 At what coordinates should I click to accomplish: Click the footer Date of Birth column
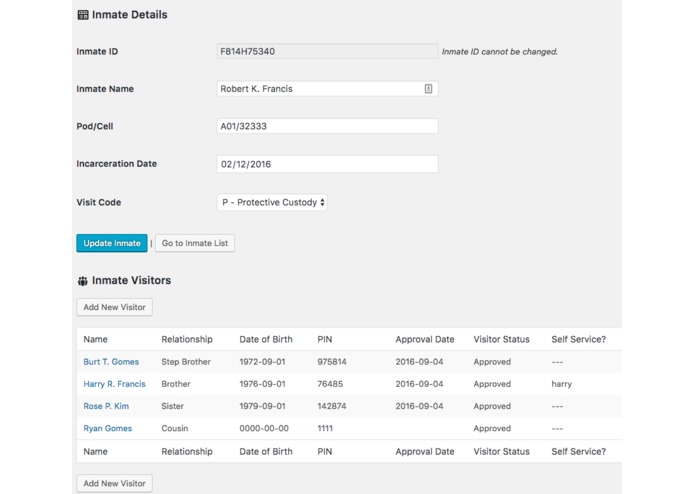266,451
